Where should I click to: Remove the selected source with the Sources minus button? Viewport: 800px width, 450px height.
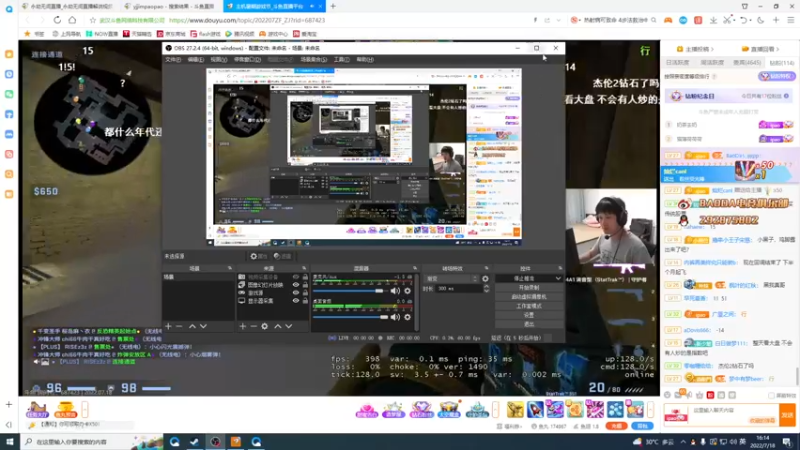(253, 326)
